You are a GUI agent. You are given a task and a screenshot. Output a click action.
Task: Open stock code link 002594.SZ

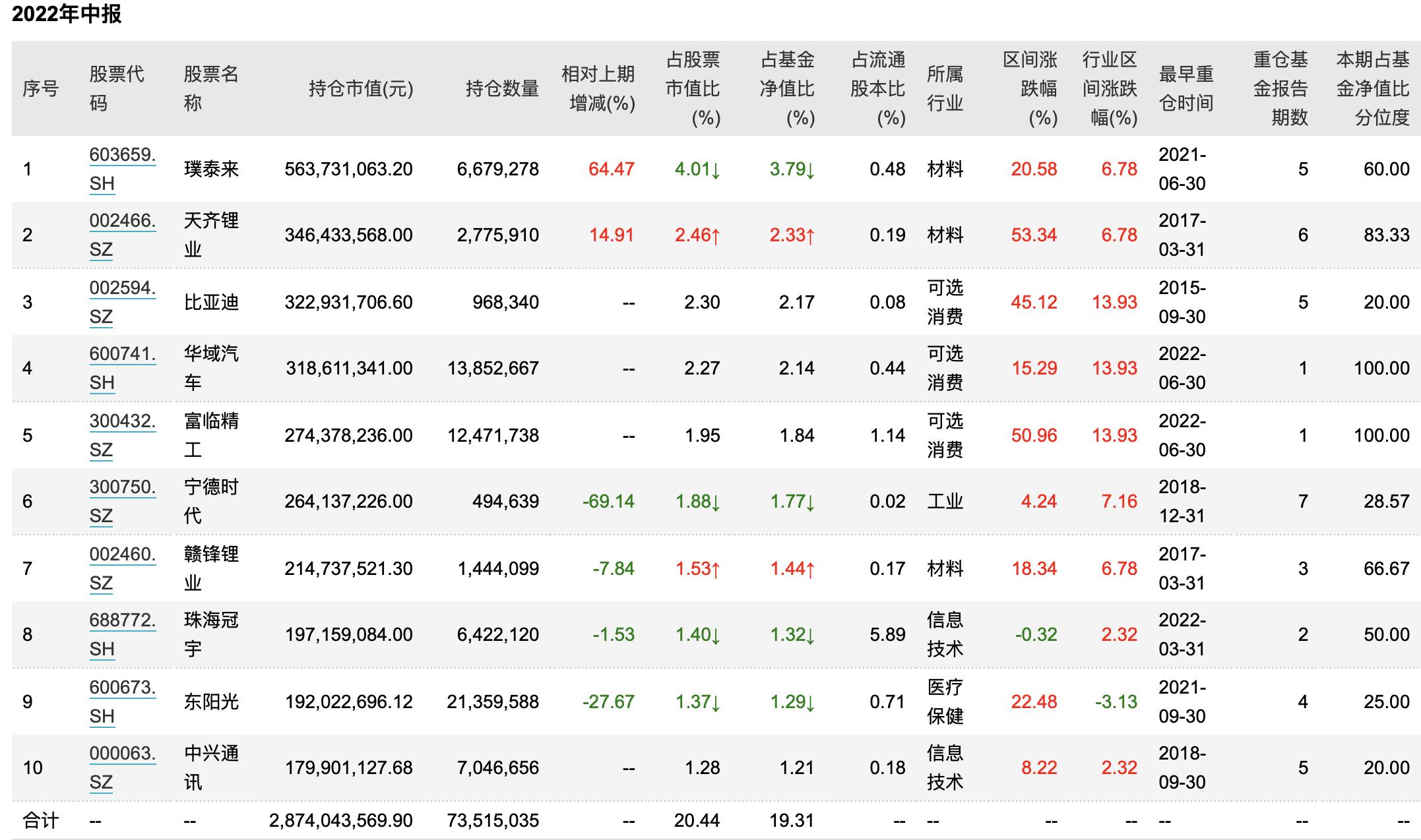tap(123, 302)
